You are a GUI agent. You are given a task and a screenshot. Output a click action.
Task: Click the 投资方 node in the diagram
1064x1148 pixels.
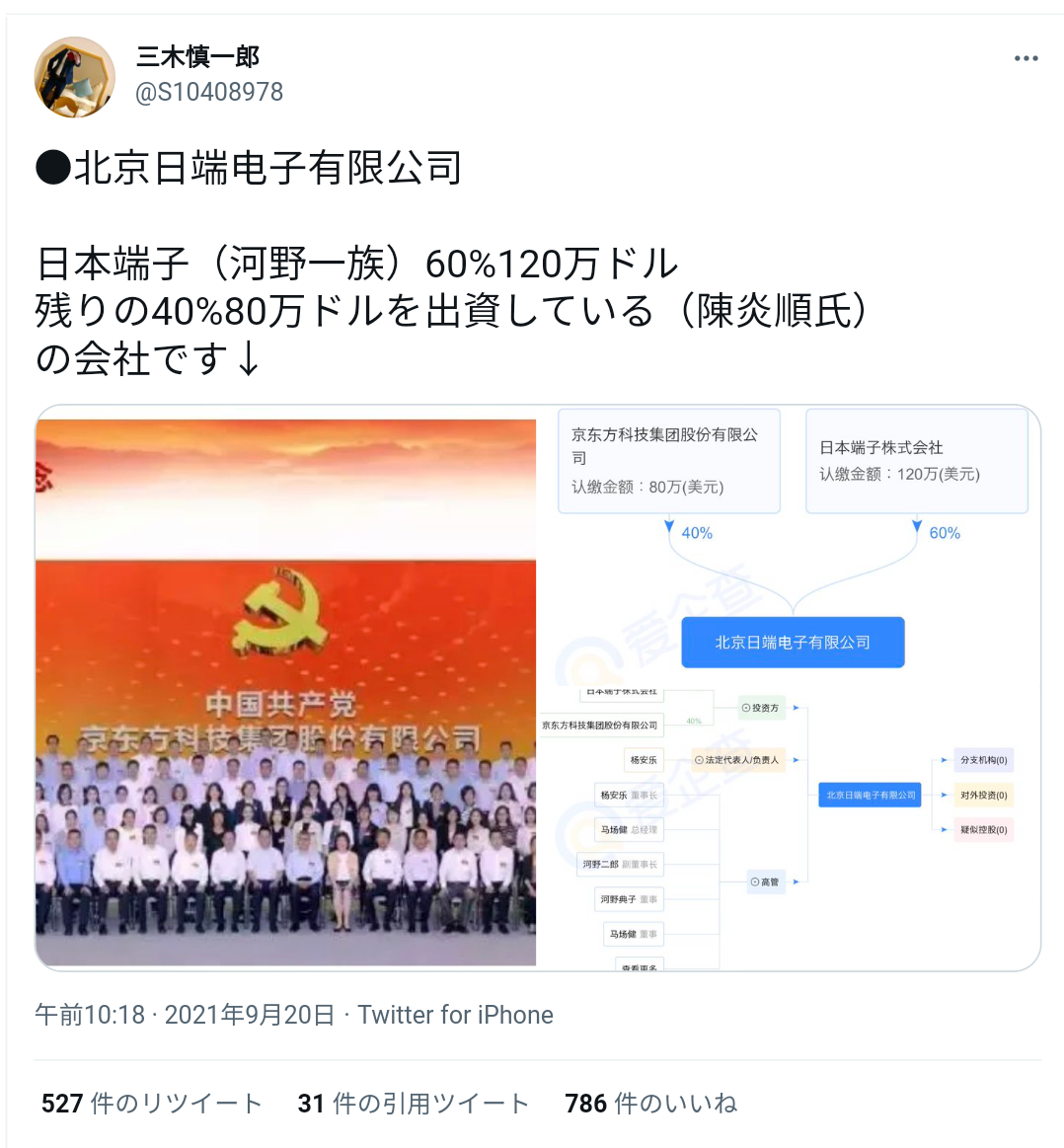point(762,708)
